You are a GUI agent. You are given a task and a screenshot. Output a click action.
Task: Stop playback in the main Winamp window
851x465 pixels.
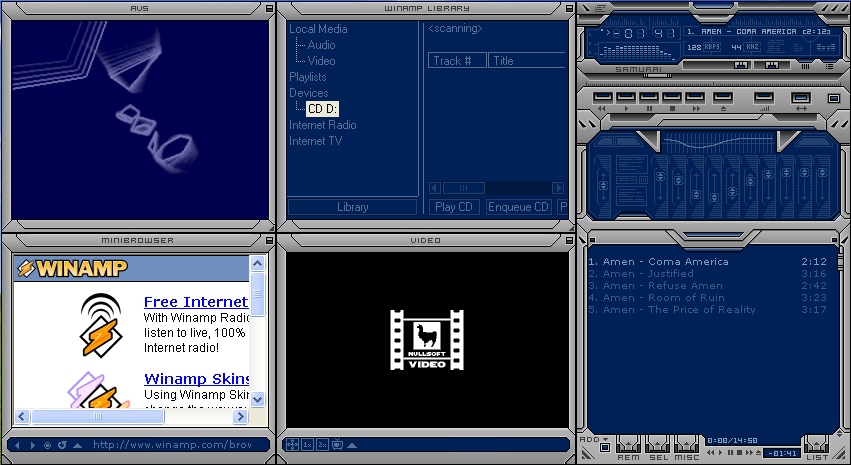click(x=672, y=98)
